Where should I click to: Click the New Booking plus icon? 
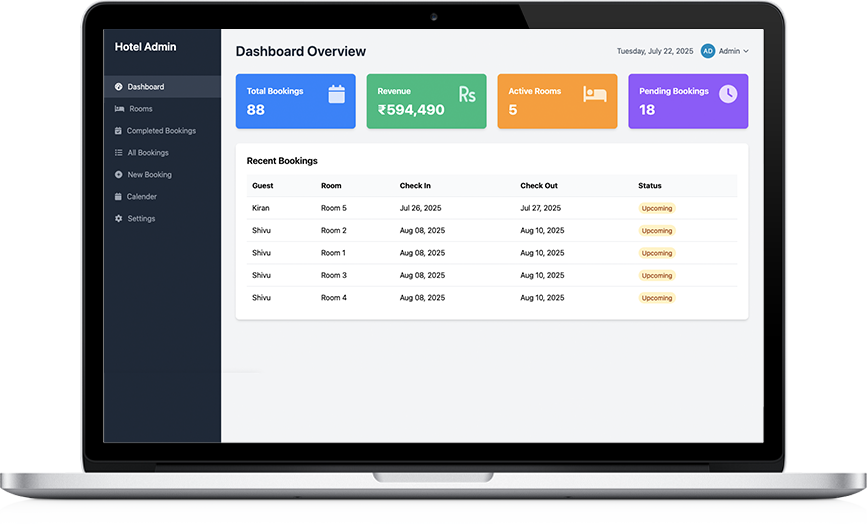click(x=119, y=175)
